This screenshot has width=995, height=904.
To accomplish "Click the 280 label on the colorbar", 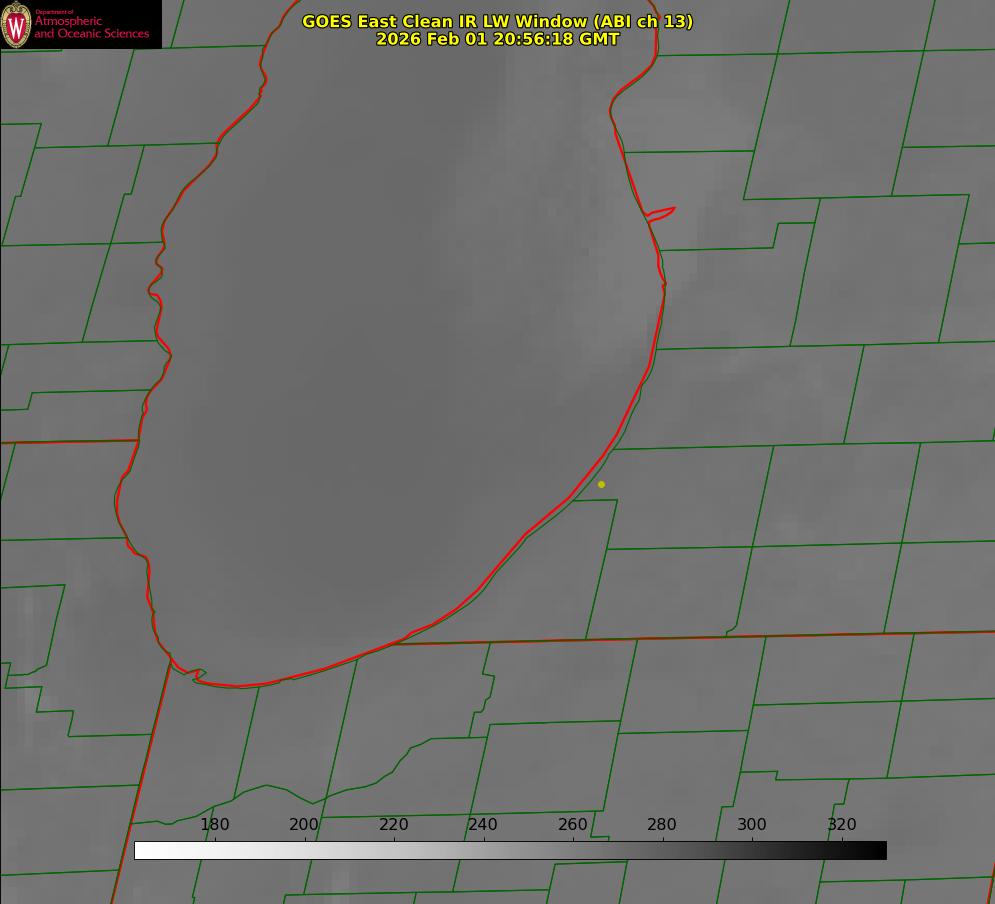I will 662,825.
